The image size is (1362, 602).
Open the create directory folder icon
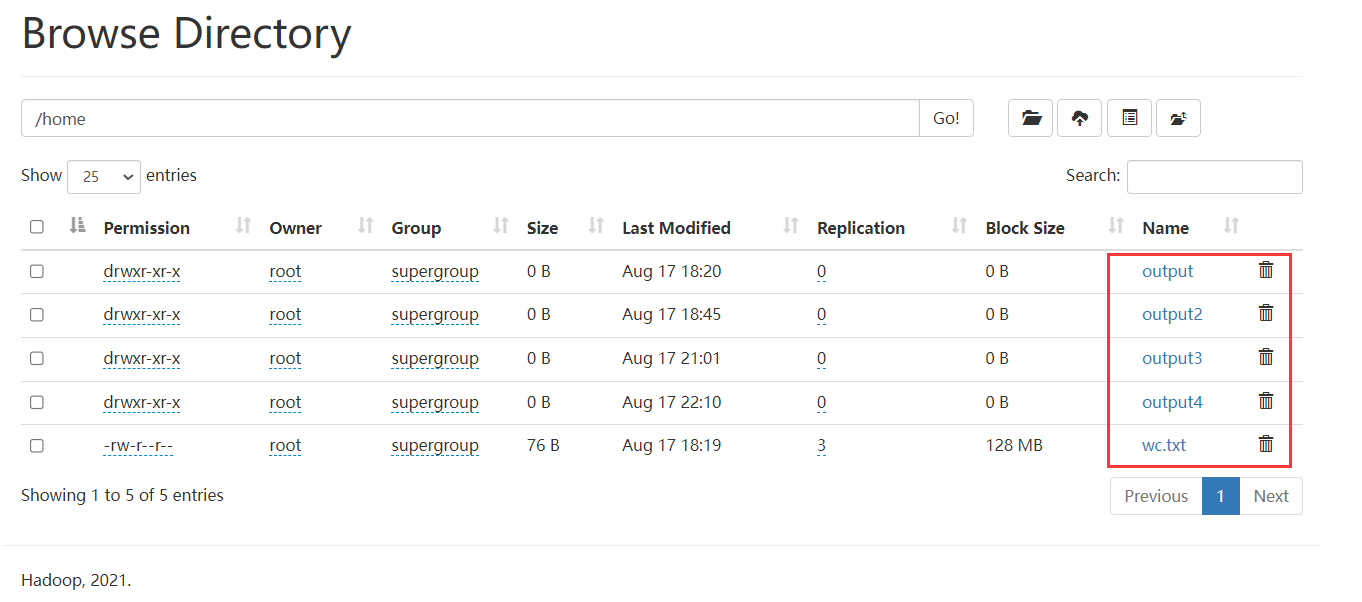pos(1031,118)
